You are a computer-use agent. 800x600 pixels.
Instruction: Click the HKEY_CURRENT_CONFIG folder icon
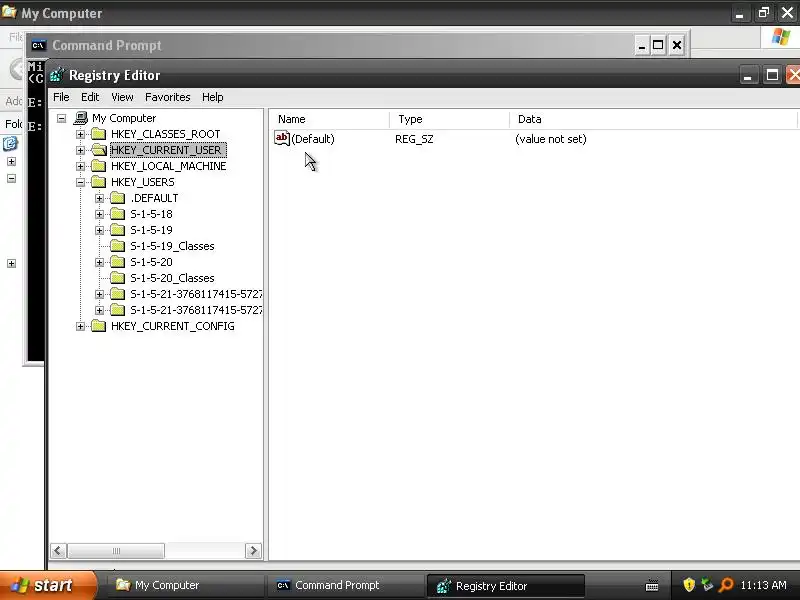coord(98,326)
